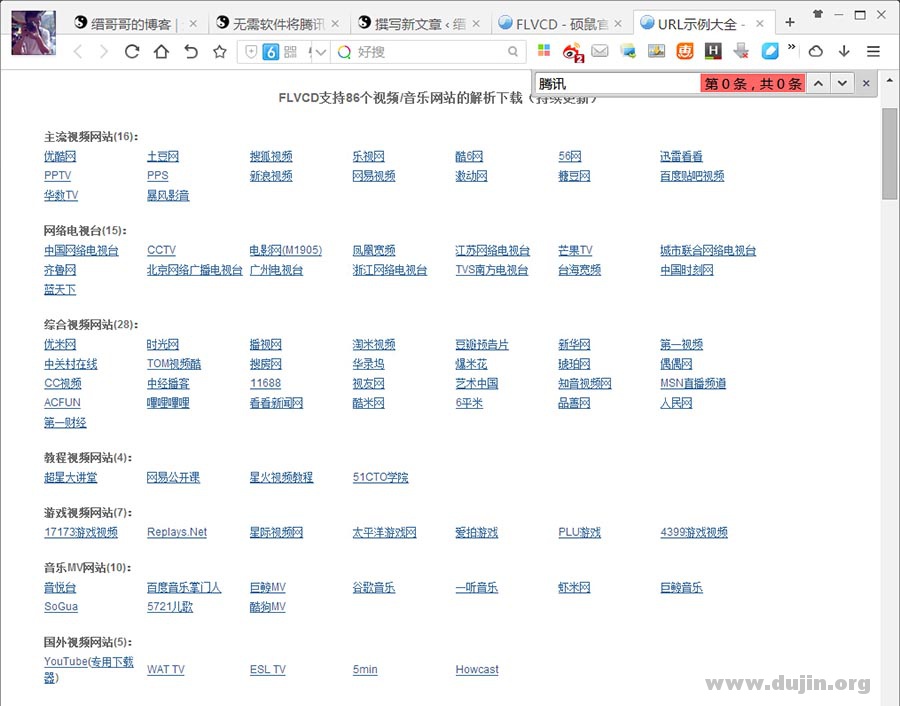This screenshot has width=900, height=706.
Task: Open the 蓝天下 link
Action: [60, 289]
